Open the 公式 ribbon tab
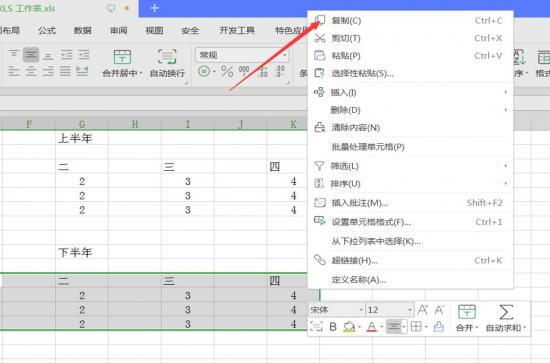This screenshot has width=550, height=363. (47, 31)
